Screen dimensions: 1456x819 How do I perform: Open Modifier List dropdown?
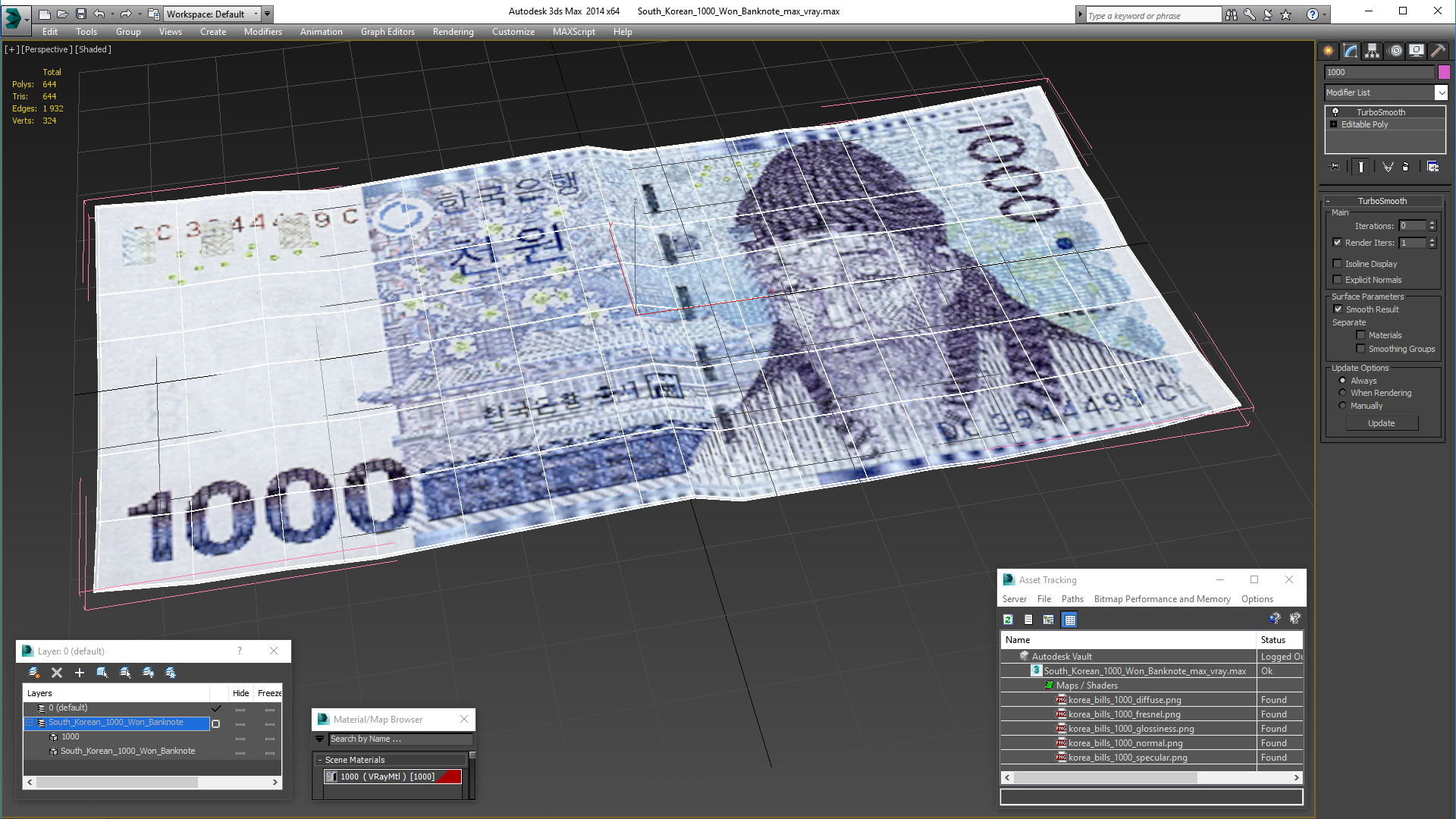click(x=1441, y=93)
